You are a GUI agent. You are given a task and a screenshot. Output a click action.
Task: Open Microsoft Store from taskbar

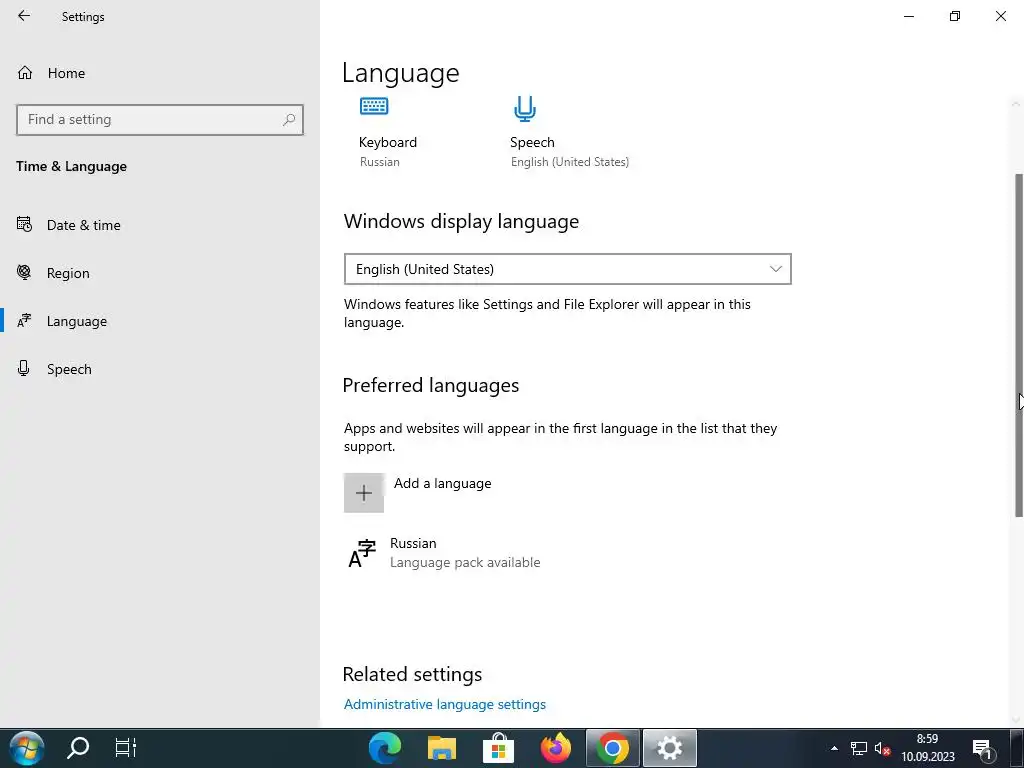coord(498,748)
